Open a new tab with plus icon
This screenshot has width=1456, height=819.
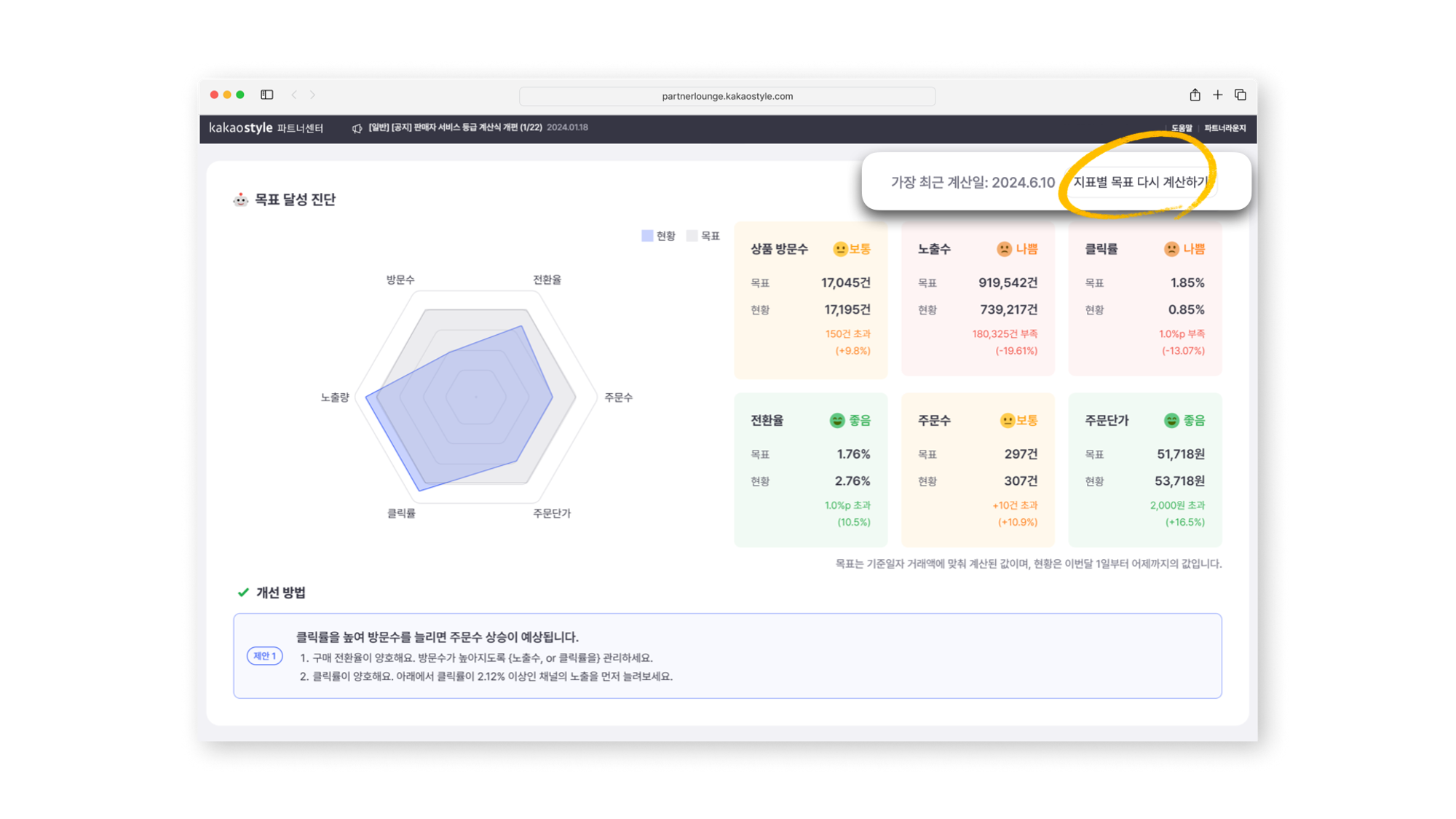point(1217,95)
